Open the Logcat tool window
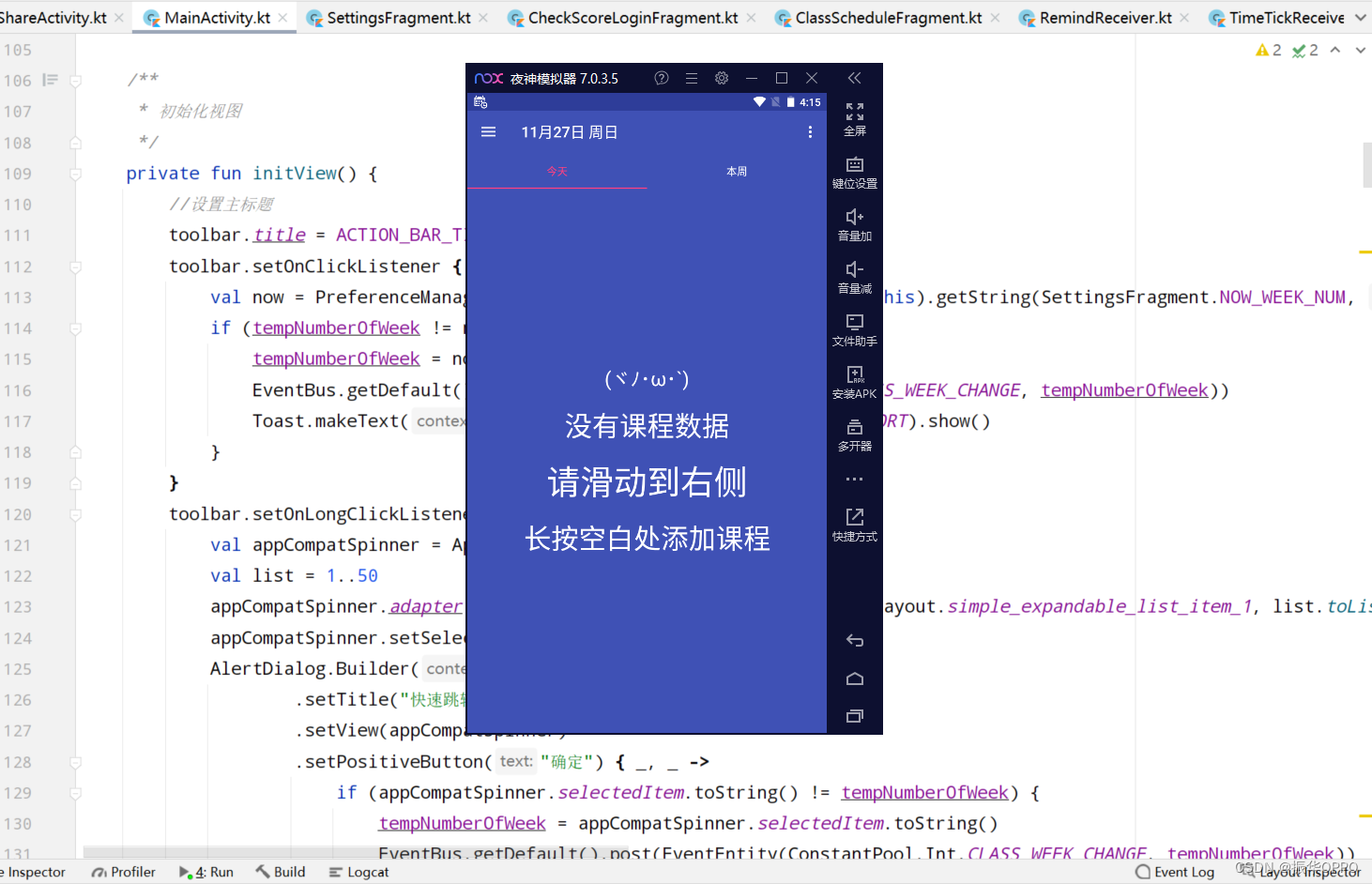Viewport: 1372px width, 884px height. (358, 872)
